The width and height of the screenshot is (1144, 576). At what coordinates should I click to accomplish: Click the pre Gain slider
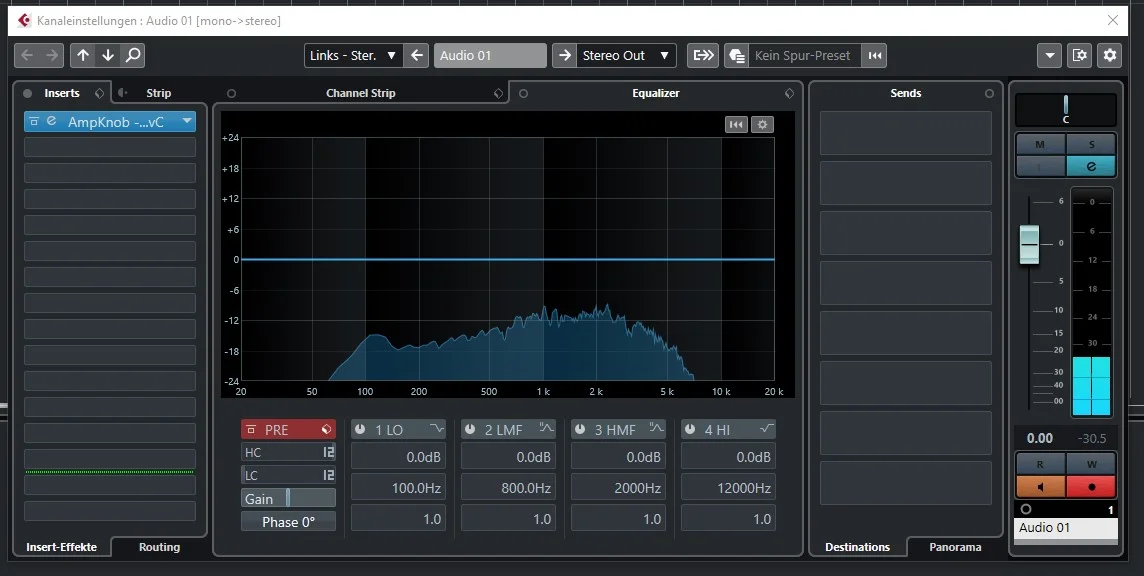pyautogui.click(x=288, y=499)
